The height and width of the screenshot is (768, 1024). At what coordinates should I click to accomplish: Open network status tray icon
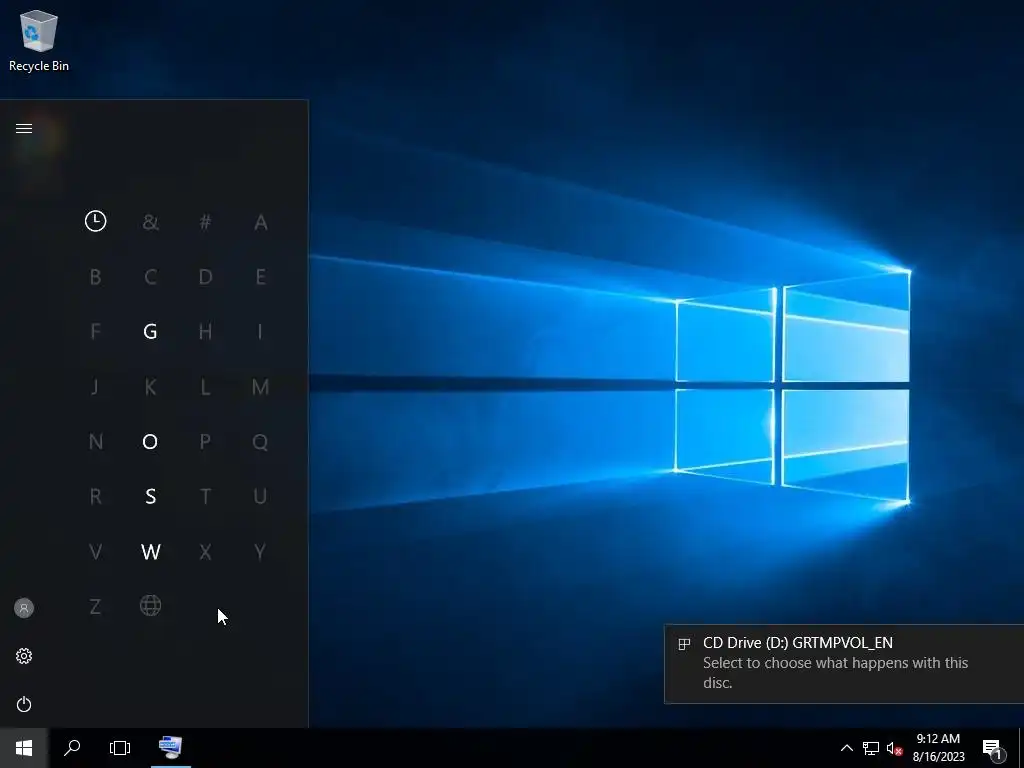click(871, 748)
